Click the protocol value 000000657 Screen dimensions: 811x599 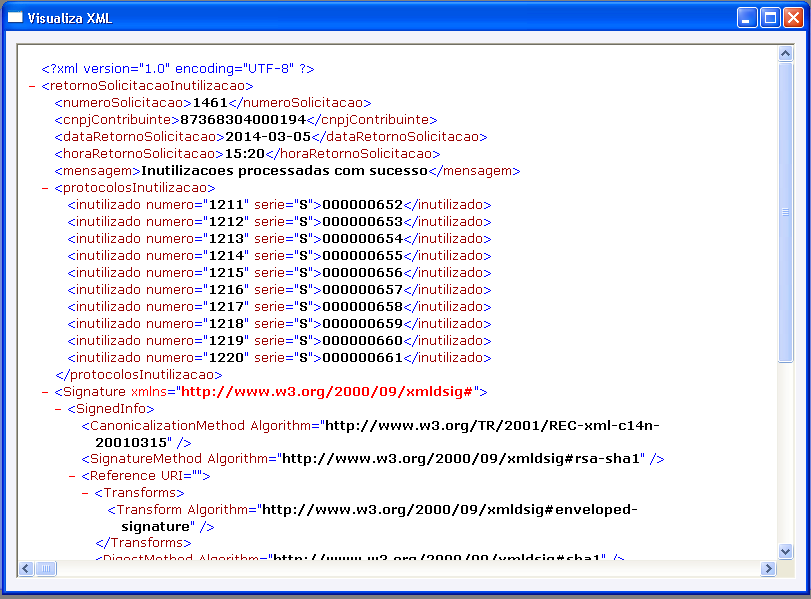click(x=362, y=290)
